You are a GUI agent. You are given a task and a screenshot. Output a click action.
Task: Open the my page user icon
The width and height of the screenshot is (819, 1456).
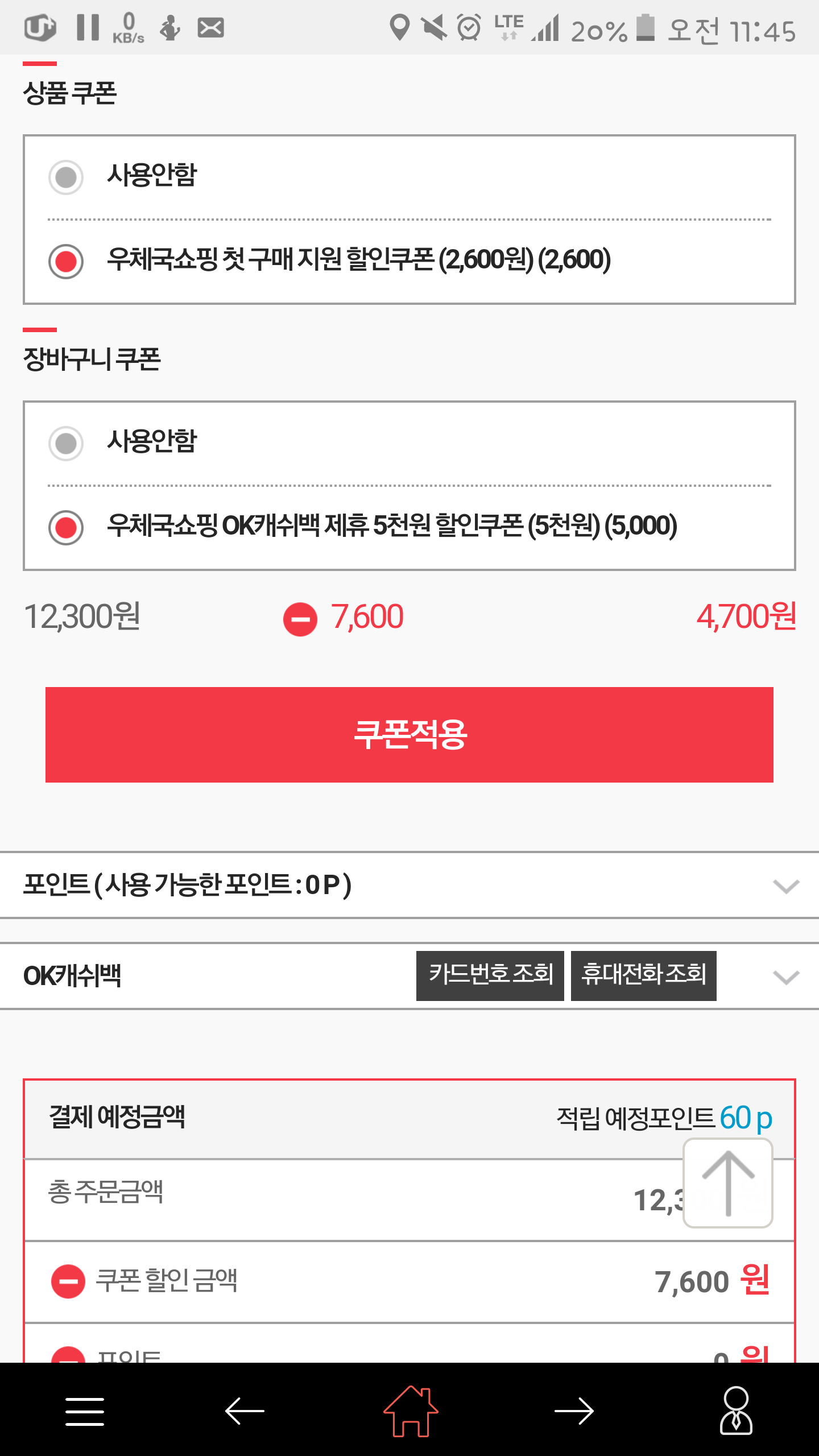736,1410
